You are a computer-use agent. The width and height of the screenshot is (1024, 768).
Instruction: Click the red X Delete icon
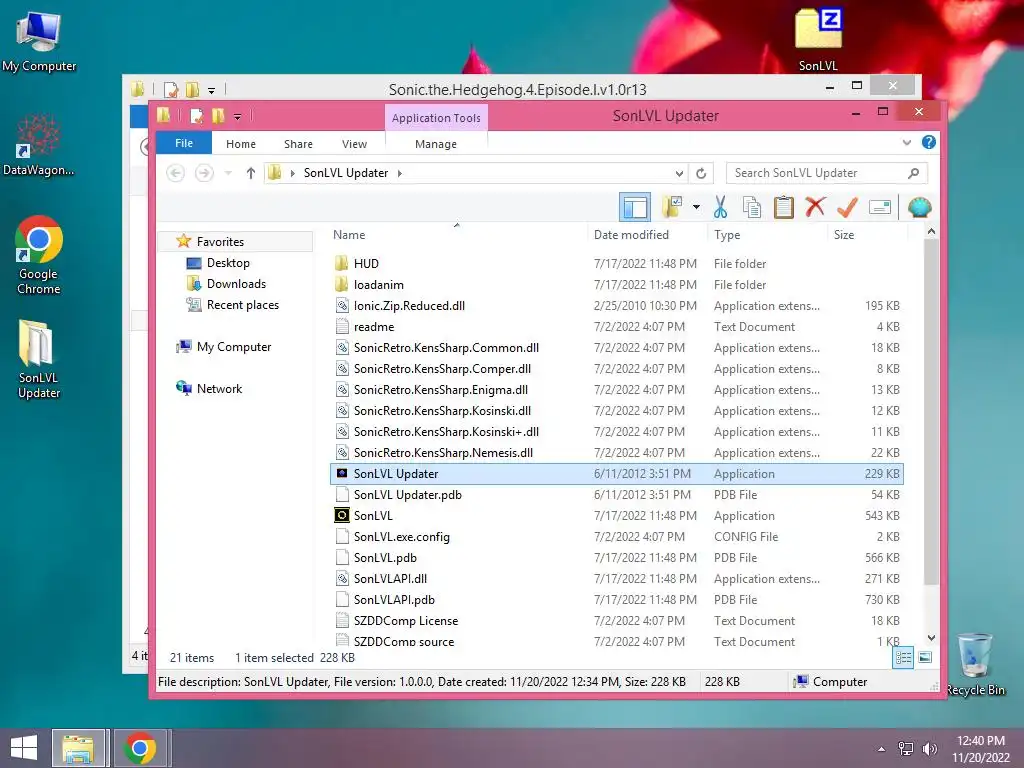point(815,208)
